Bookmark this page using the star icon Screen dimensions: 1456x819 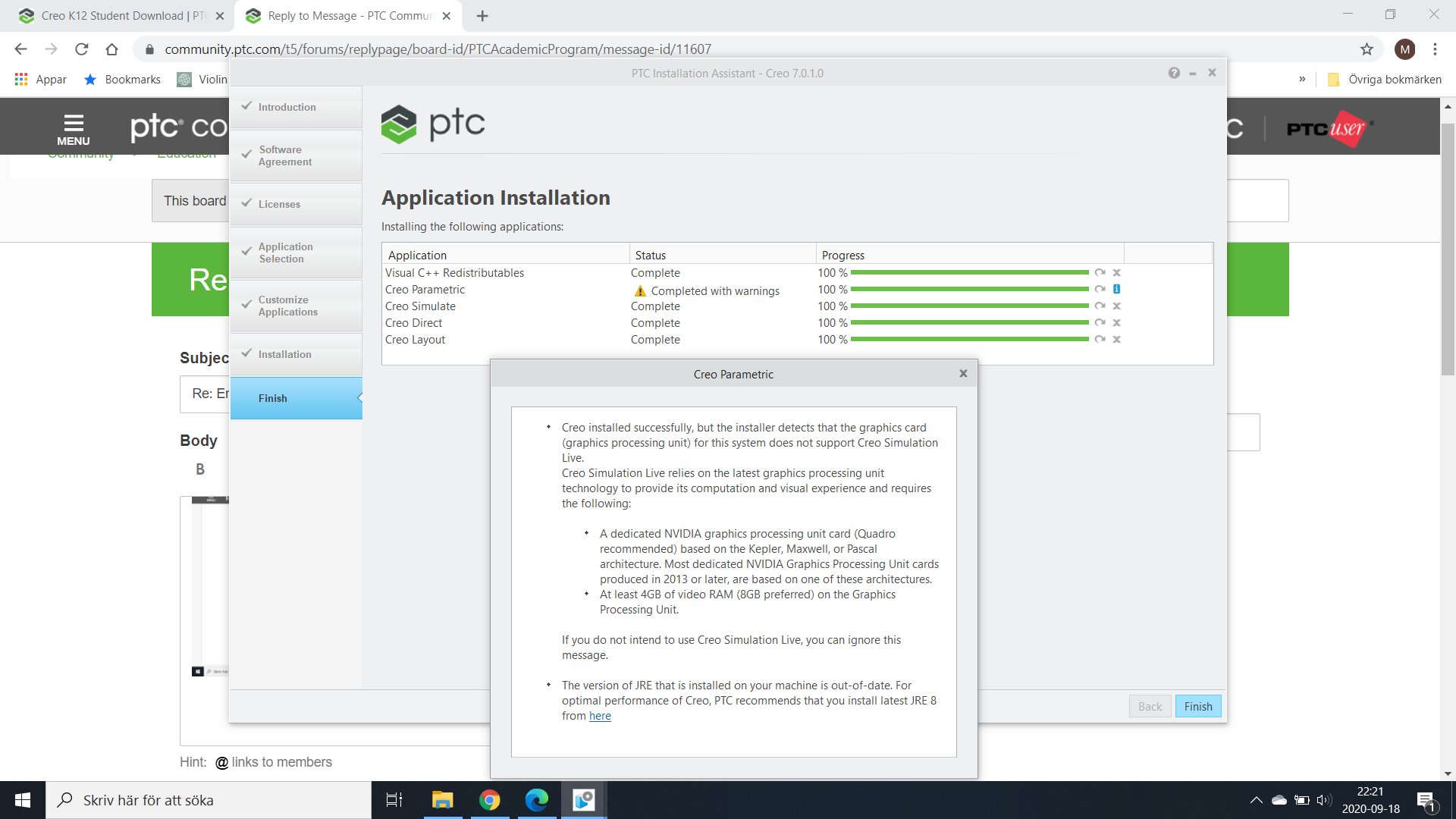[1367, 49]
